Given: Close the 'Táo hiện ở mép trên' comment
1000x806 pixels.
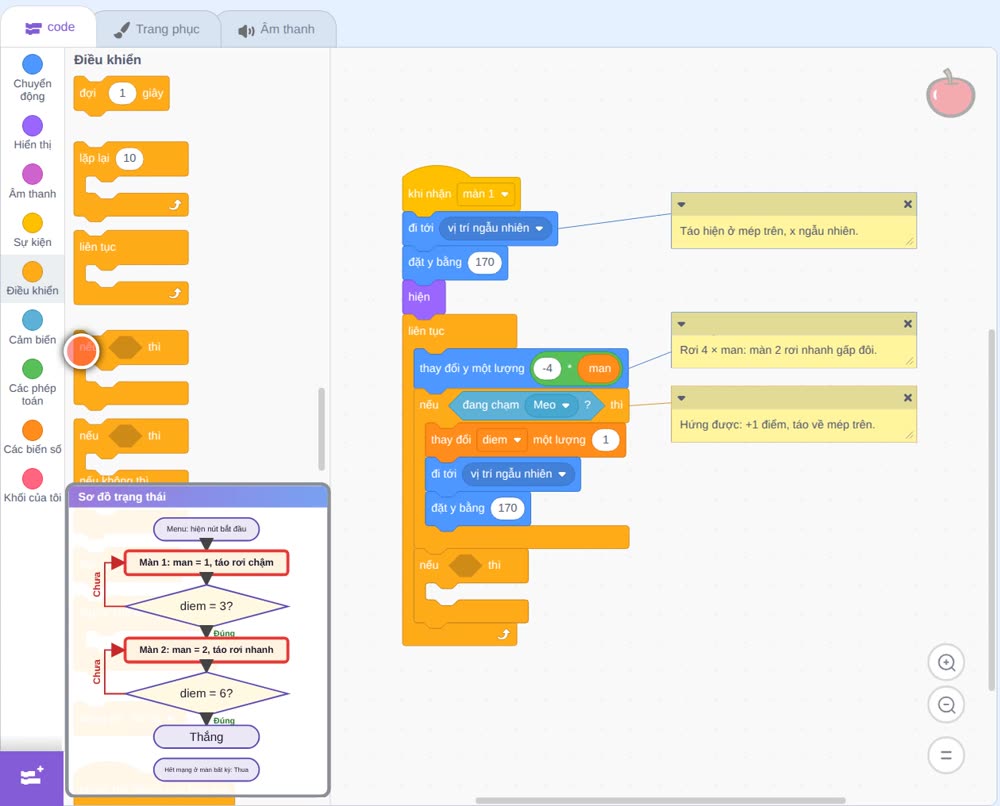Looking at the screenshot, I should 908,204.
